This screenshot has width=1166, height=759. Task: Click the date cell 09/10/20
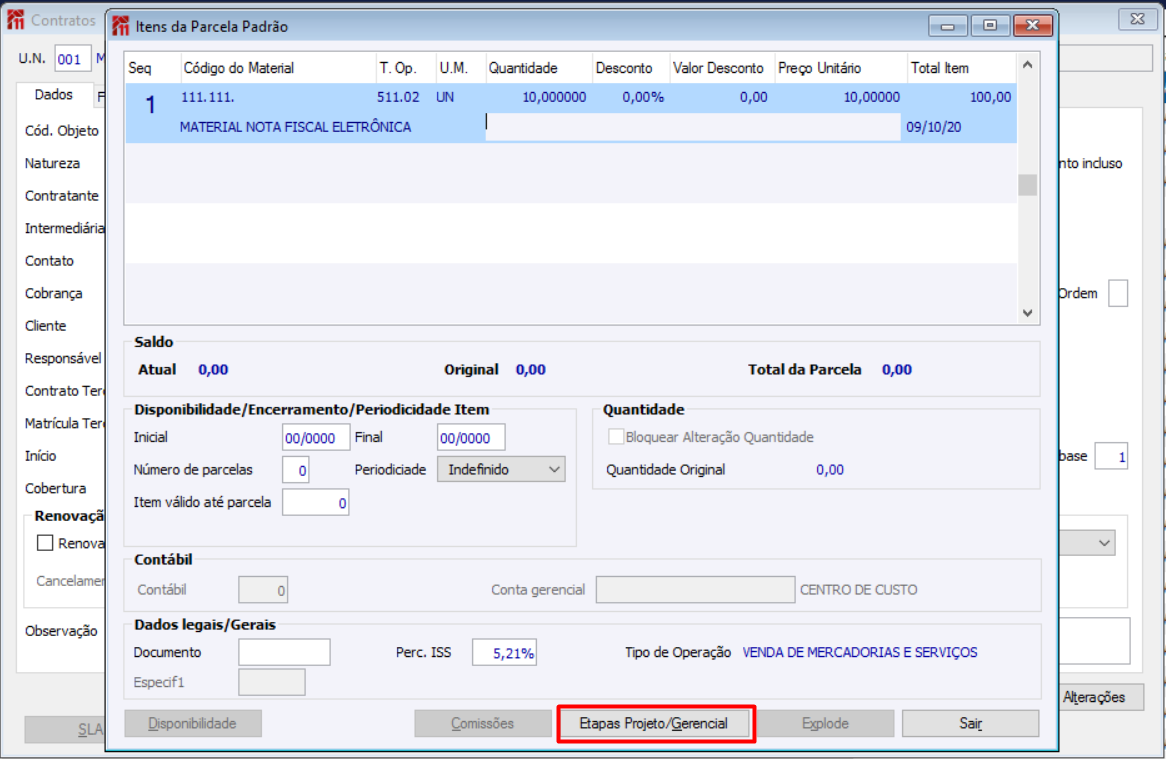coord(933,127)
